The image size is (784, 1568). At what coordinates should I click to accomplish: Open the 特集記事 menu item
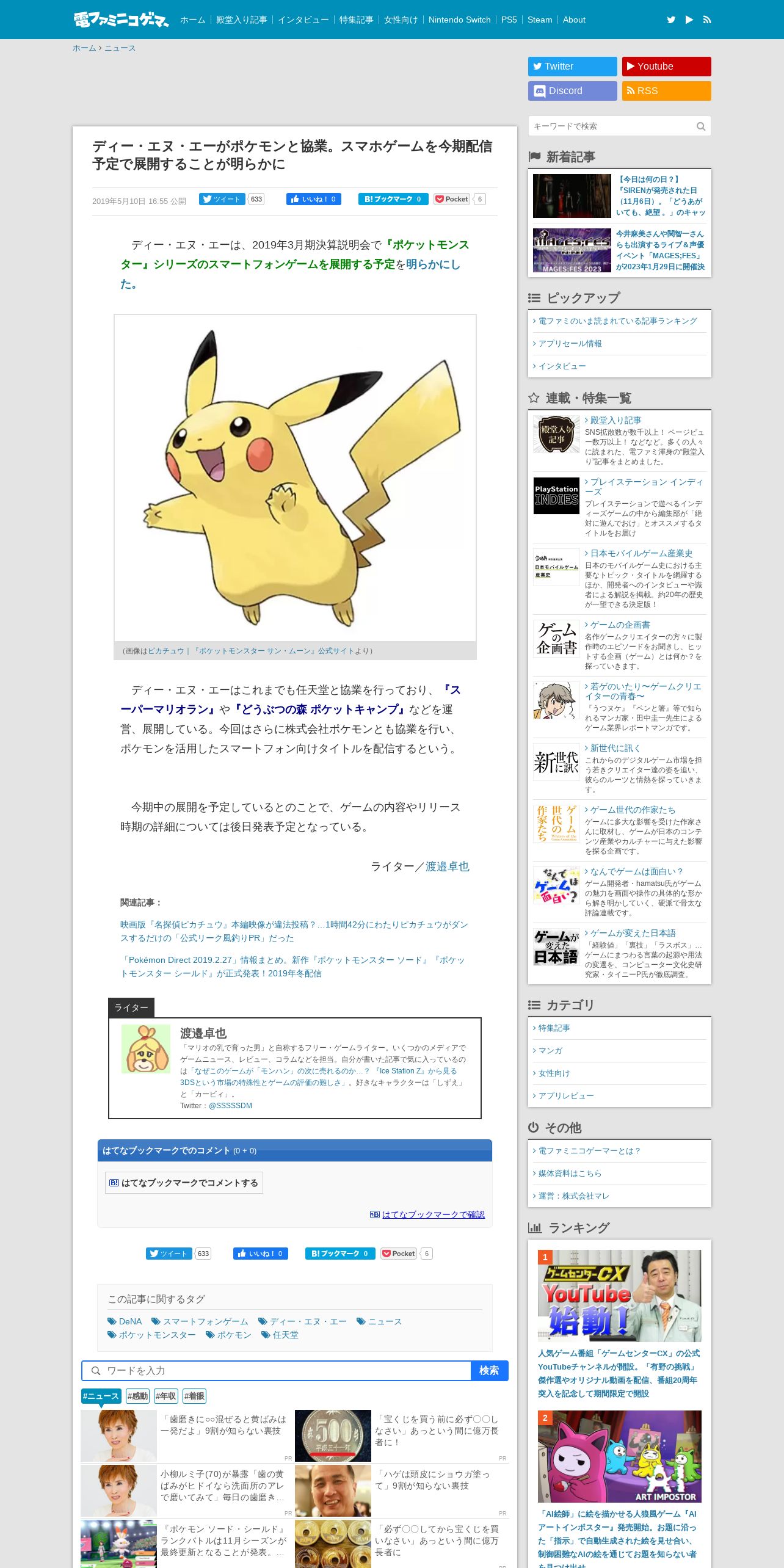tap(356, 20)
